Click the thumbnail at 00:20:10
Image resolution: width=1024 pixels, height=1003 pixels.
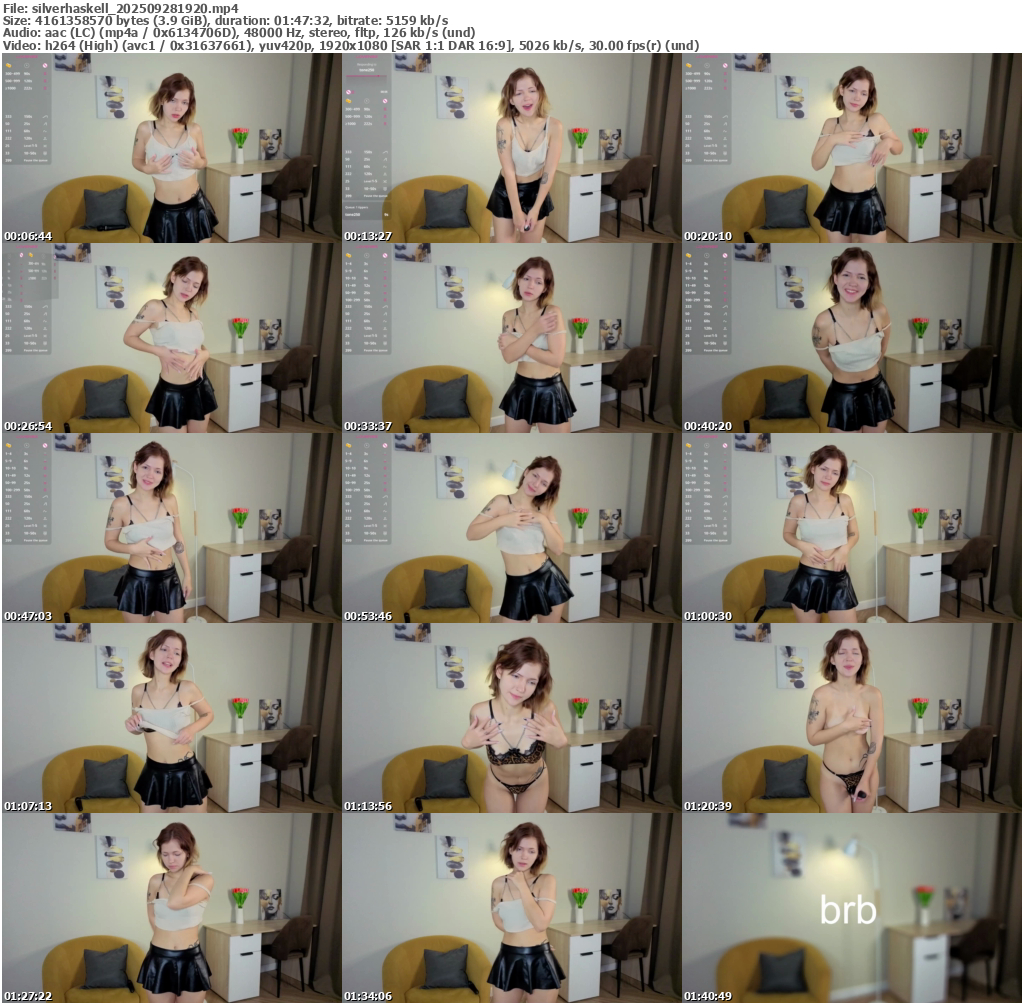851,148
